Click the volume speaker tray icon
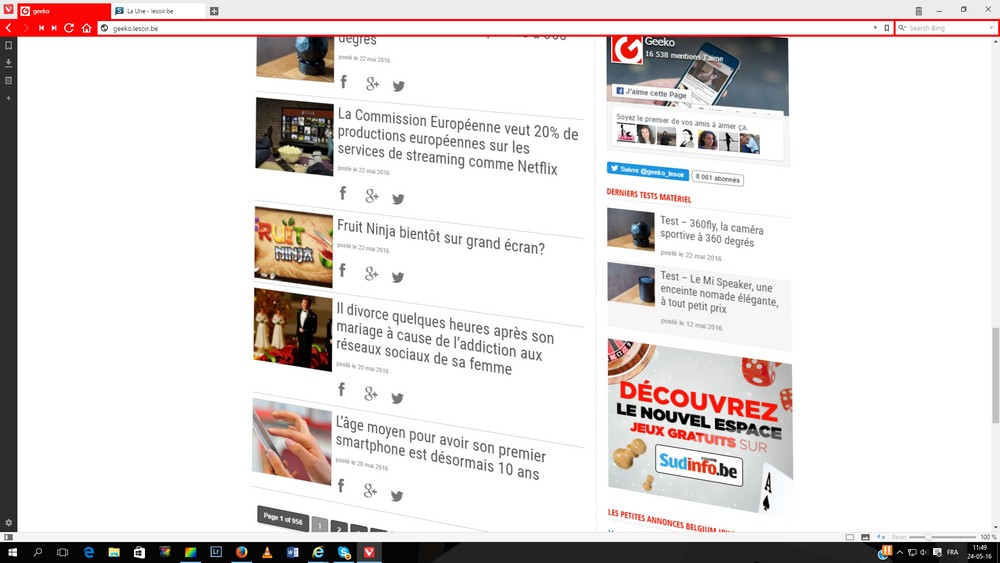 point(924,552)
